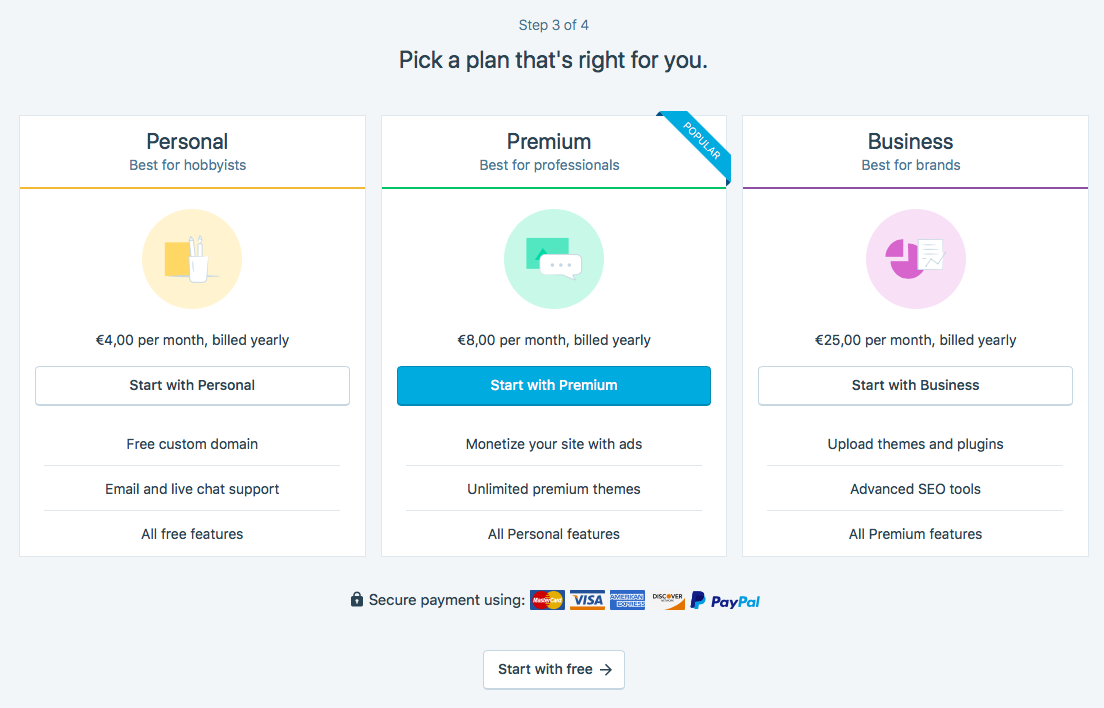Click the American Express logo
Image resolution: width=1104 pixels, height=708 pixels.
[627, 600]
